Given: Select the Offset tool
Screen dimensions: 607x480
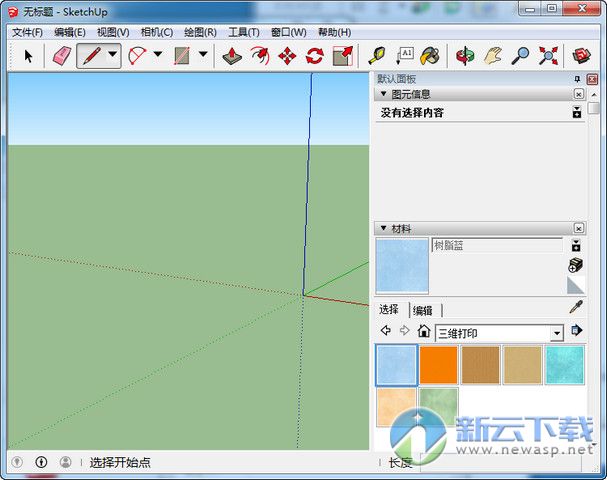Looking at the screenshot, I should click(x=260, y=57).
